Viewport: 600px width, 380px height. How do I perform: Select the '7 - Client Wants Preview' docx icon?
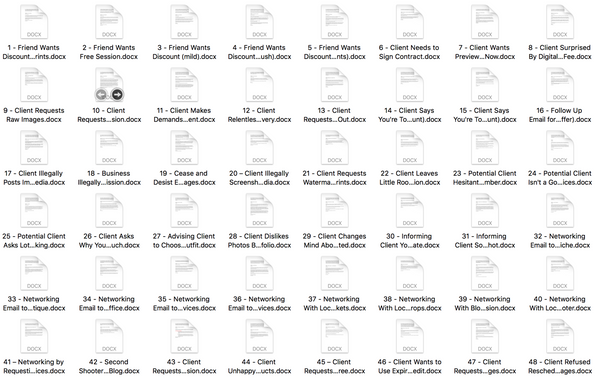pyautogui.click(x=485, y=22)
